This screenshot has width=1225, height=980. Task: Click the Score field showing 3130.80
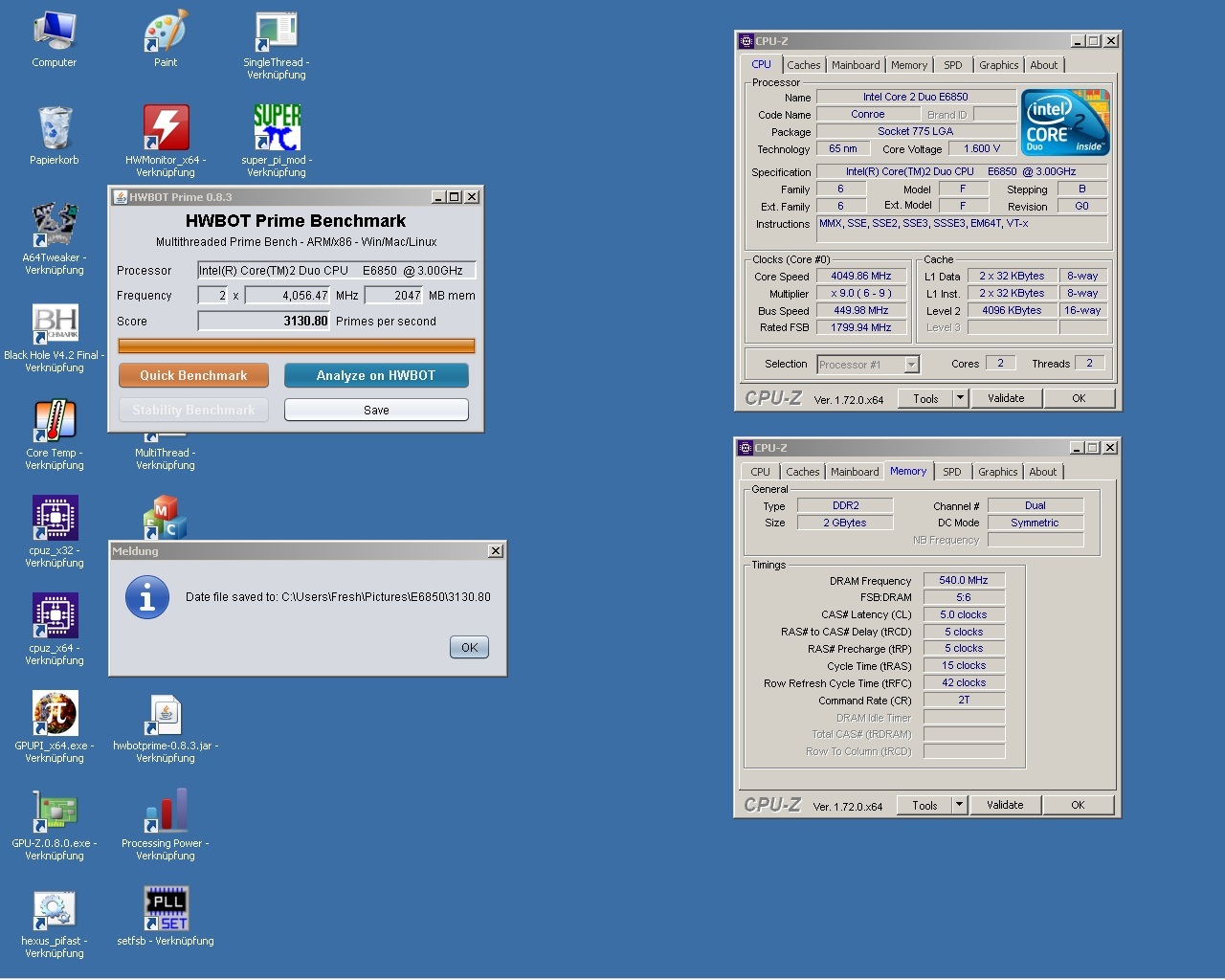click(263, 322)
